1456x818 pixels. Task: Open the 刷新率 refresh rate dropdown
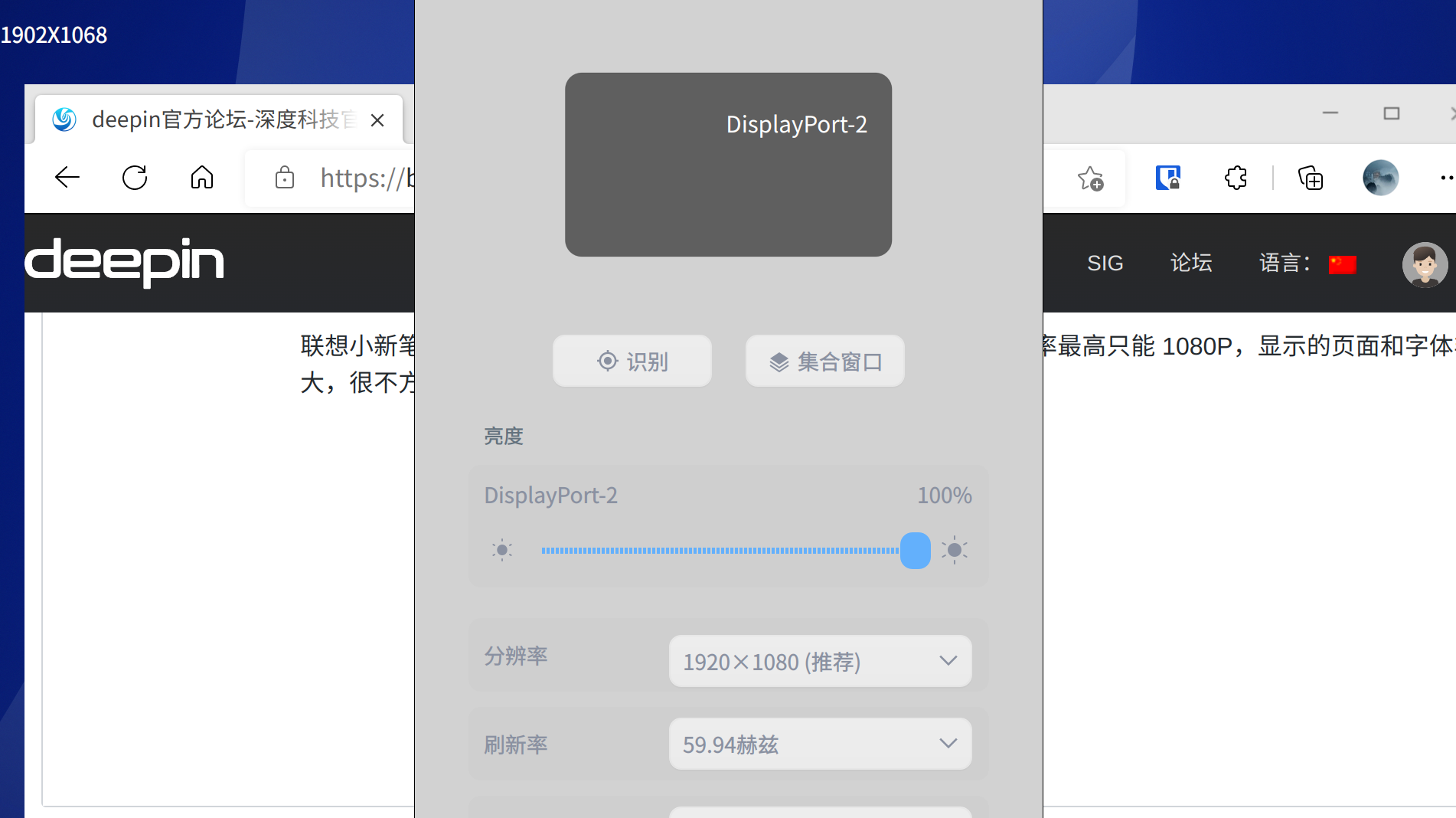(821, 744)
